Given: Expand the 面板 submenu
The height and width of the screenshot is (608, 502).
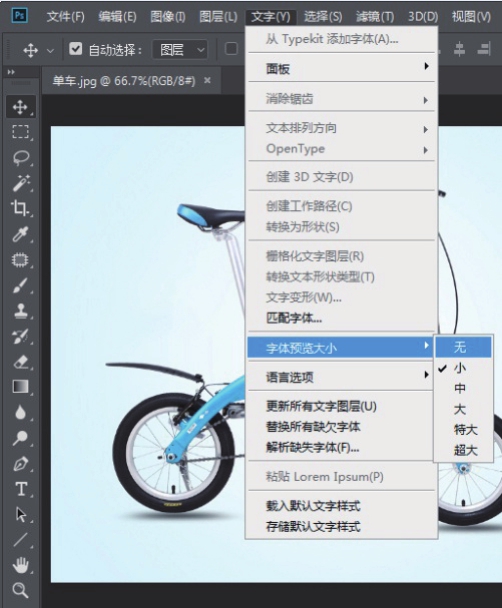Looking at the screenshot, I should (x=341, y=68).
